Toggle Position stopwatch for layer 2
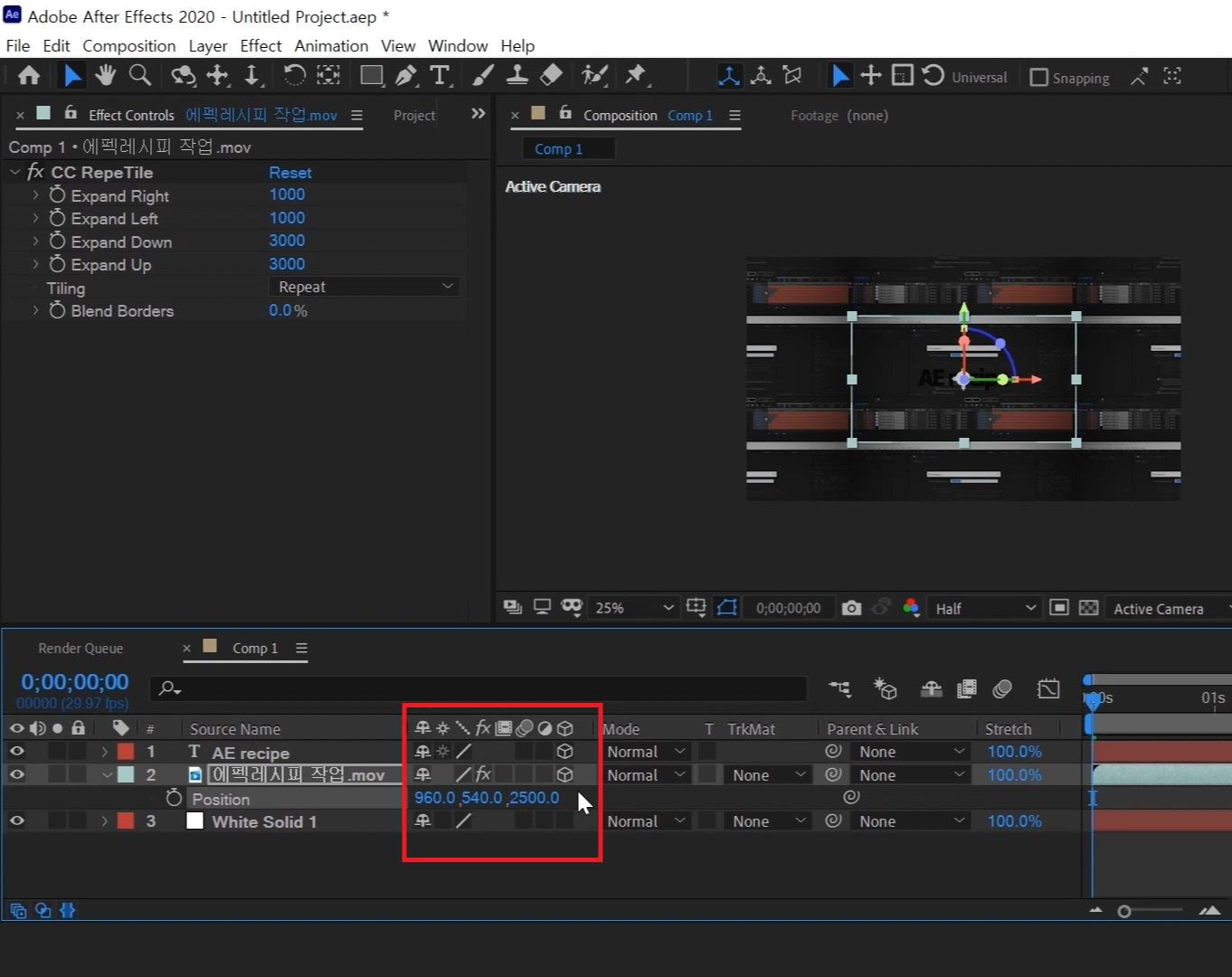1232x977 pixels. pos(174,798)
